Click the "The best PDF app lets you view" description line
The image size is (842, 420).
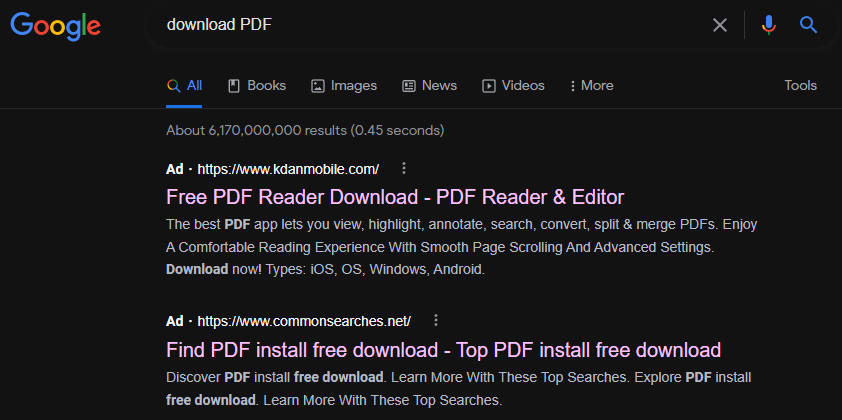461,224
